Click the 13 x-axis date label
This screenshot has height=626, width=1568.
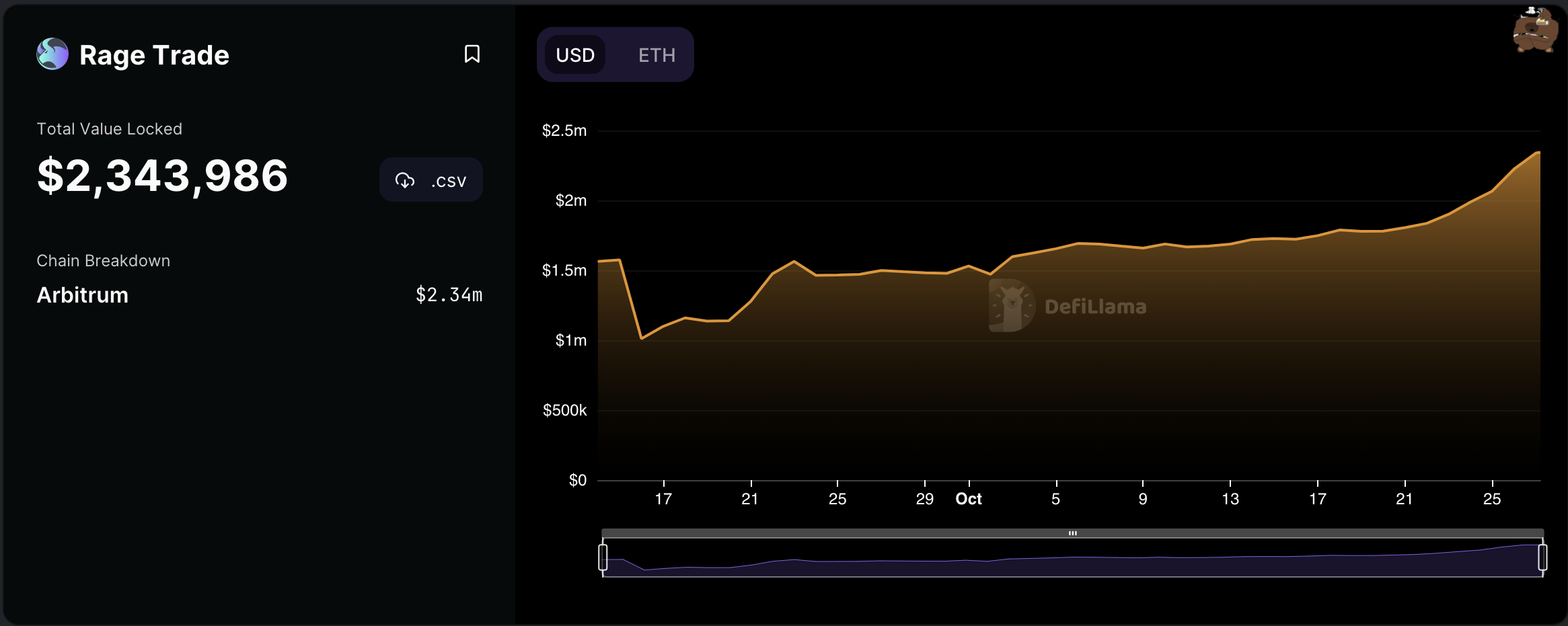[1230, 499]
